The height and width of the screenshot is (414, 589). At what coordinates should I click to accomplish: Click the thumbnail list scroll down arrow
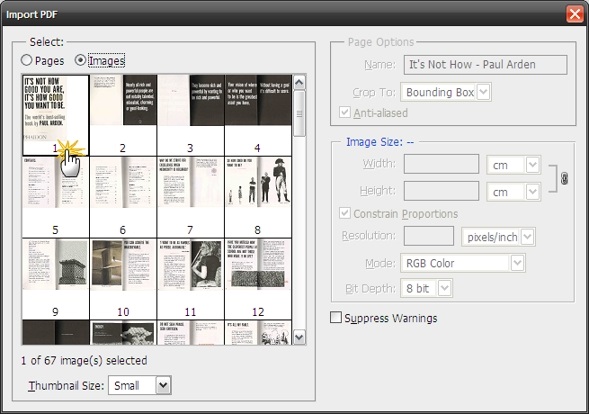pos(299,337)
